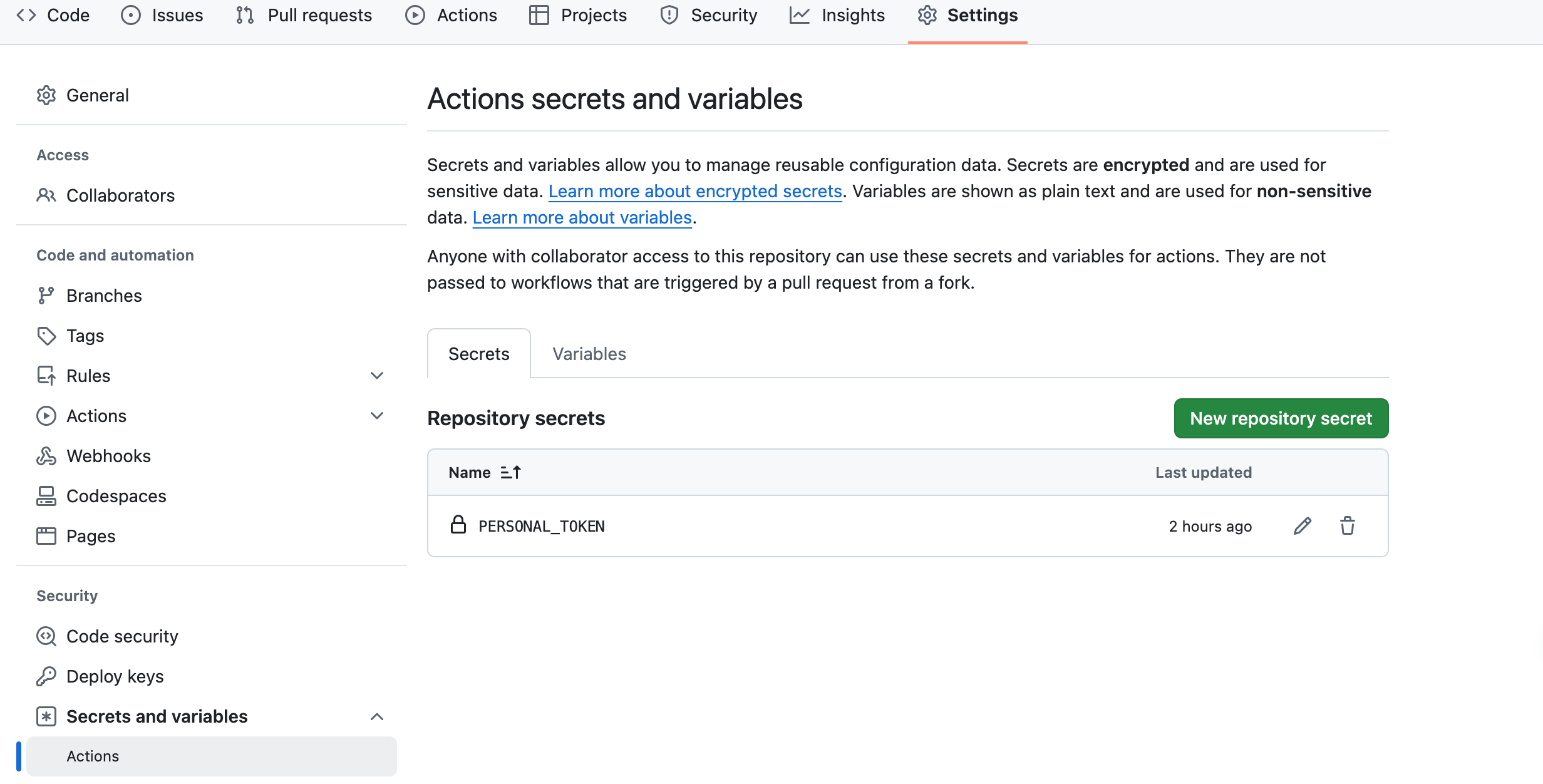Open Learn more about variables link

[582, 218]
